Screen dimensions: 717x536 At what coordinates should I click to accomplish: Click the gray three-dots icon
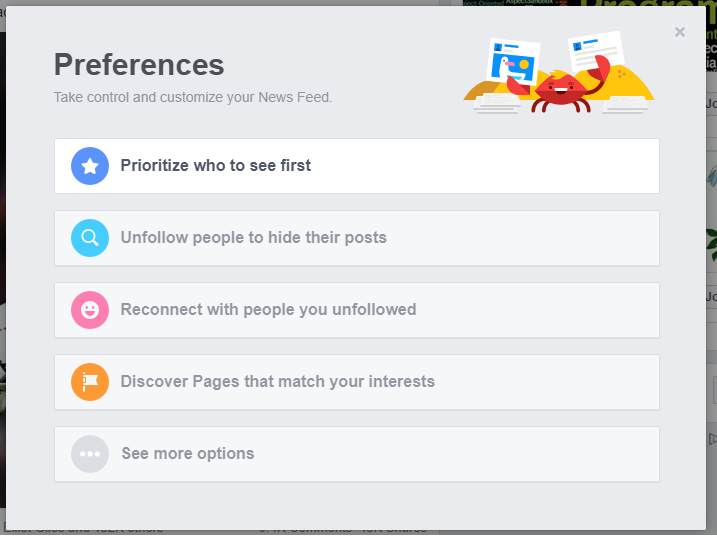coord(90,454)
